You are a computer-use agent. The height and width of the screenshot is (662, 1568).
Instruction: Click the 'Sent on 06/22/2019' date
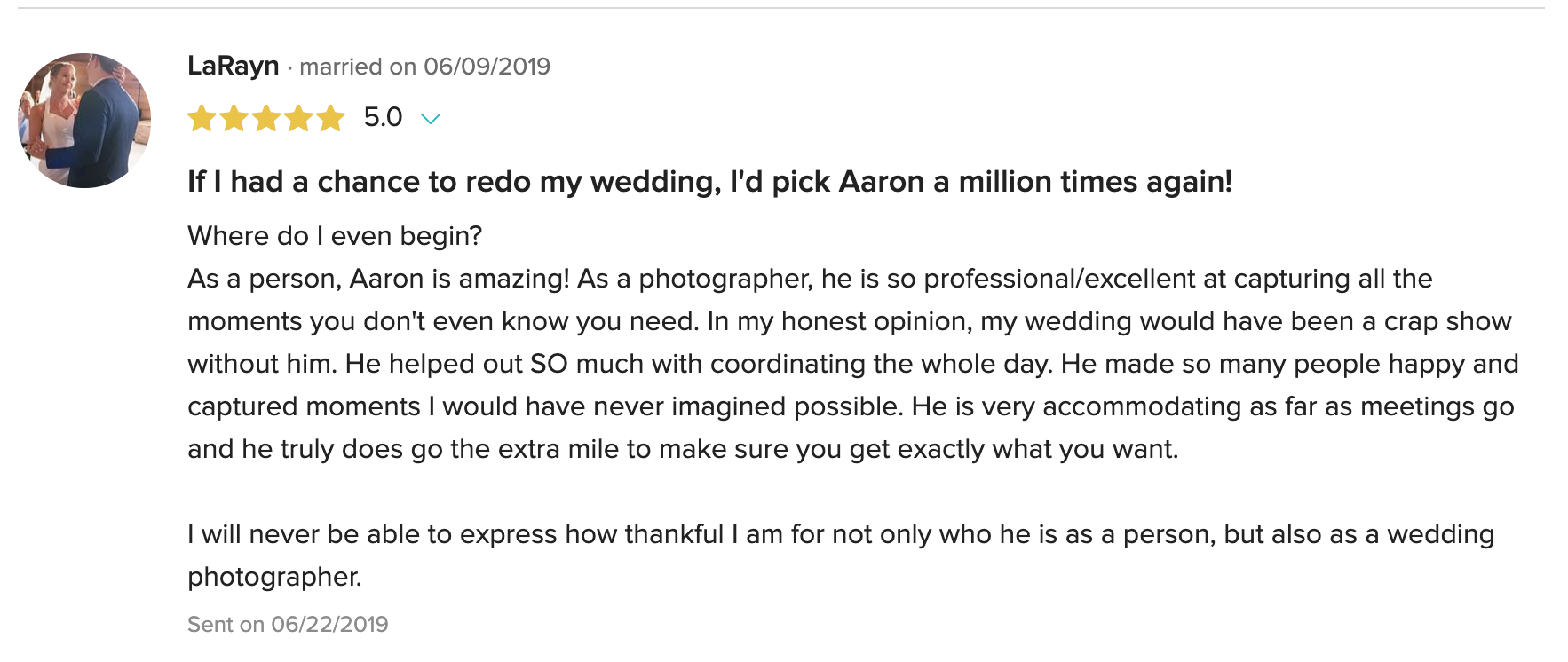(x=288, y=625)
